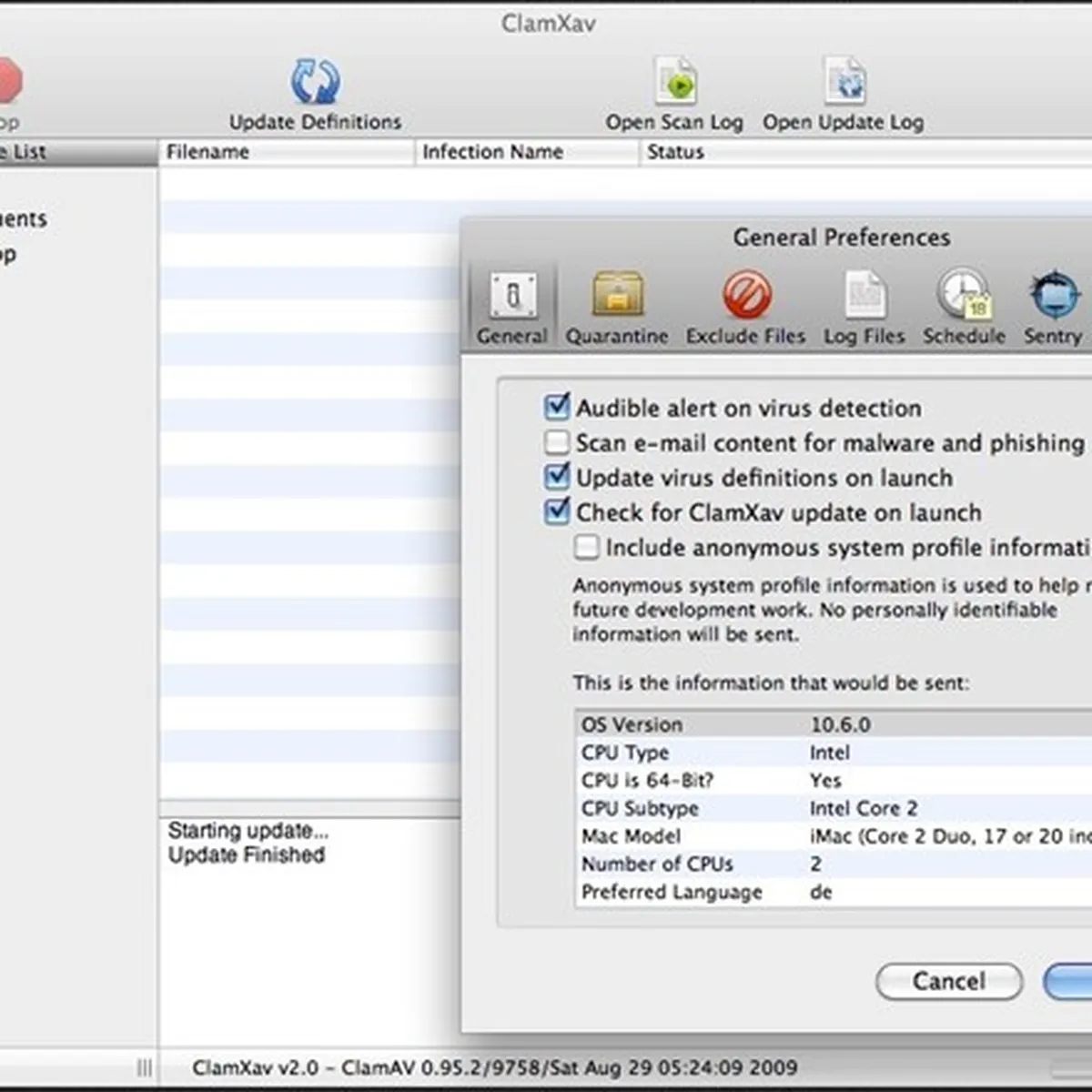Select the CPU Type row
Viewport: 1092px width, 1092px height.
[x=834, y=753]
